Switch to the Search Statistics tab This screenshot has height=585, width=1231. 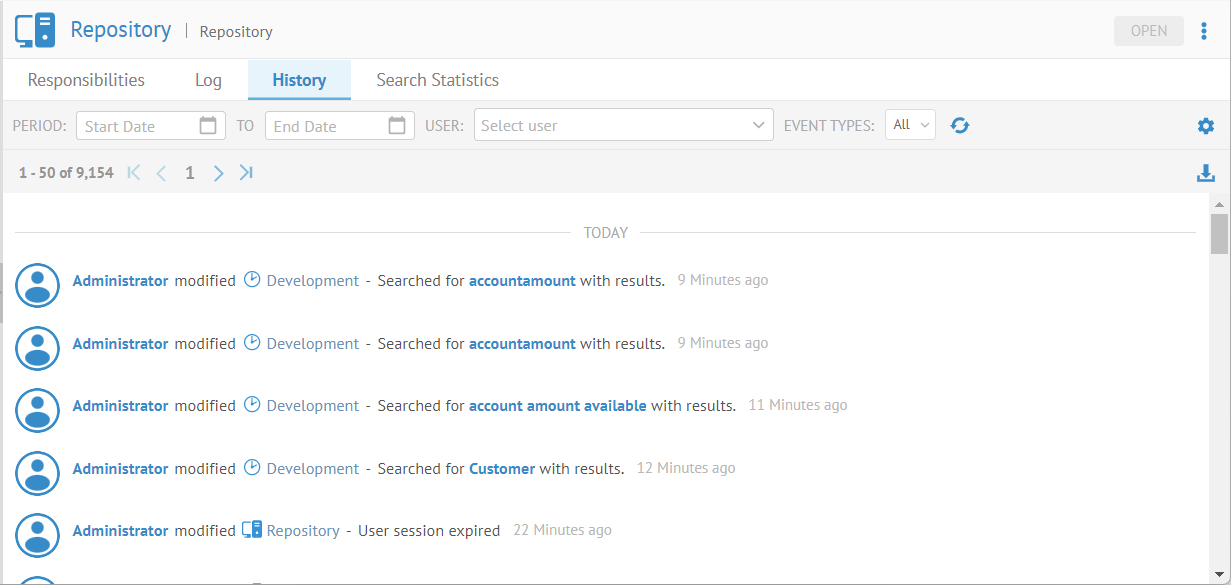[437, 80]
